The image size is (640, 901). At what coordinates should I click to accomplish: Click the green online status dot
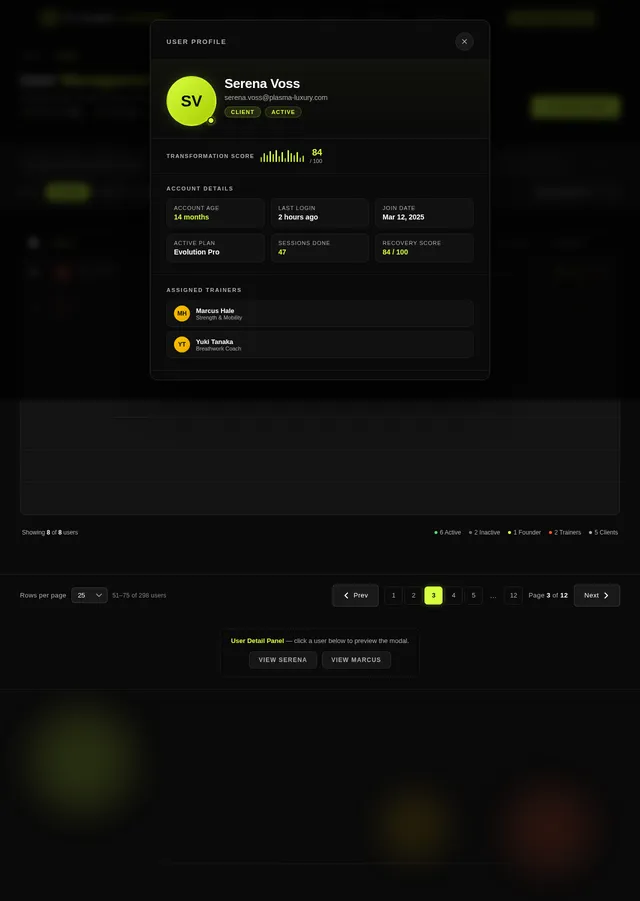coord(211,121)
